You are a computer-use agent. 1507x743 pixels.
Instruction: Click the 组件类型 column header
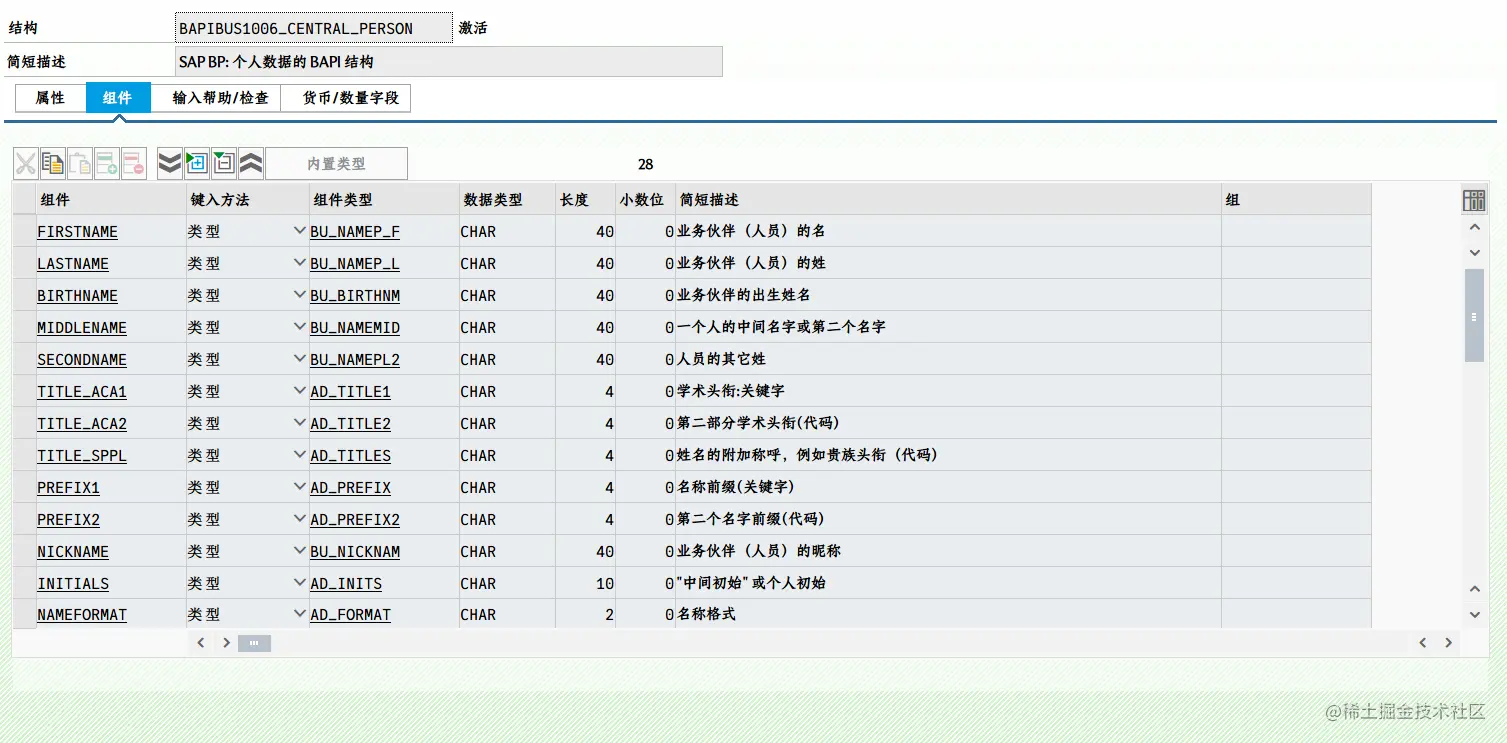(x=384, y=200)
